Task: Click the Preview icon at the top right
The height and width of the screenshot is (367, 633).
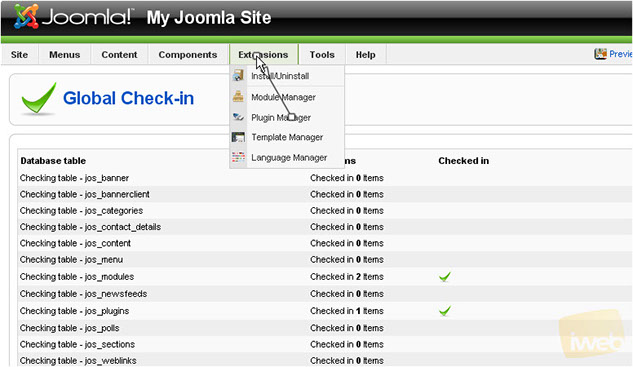Action: coord(600,54)
